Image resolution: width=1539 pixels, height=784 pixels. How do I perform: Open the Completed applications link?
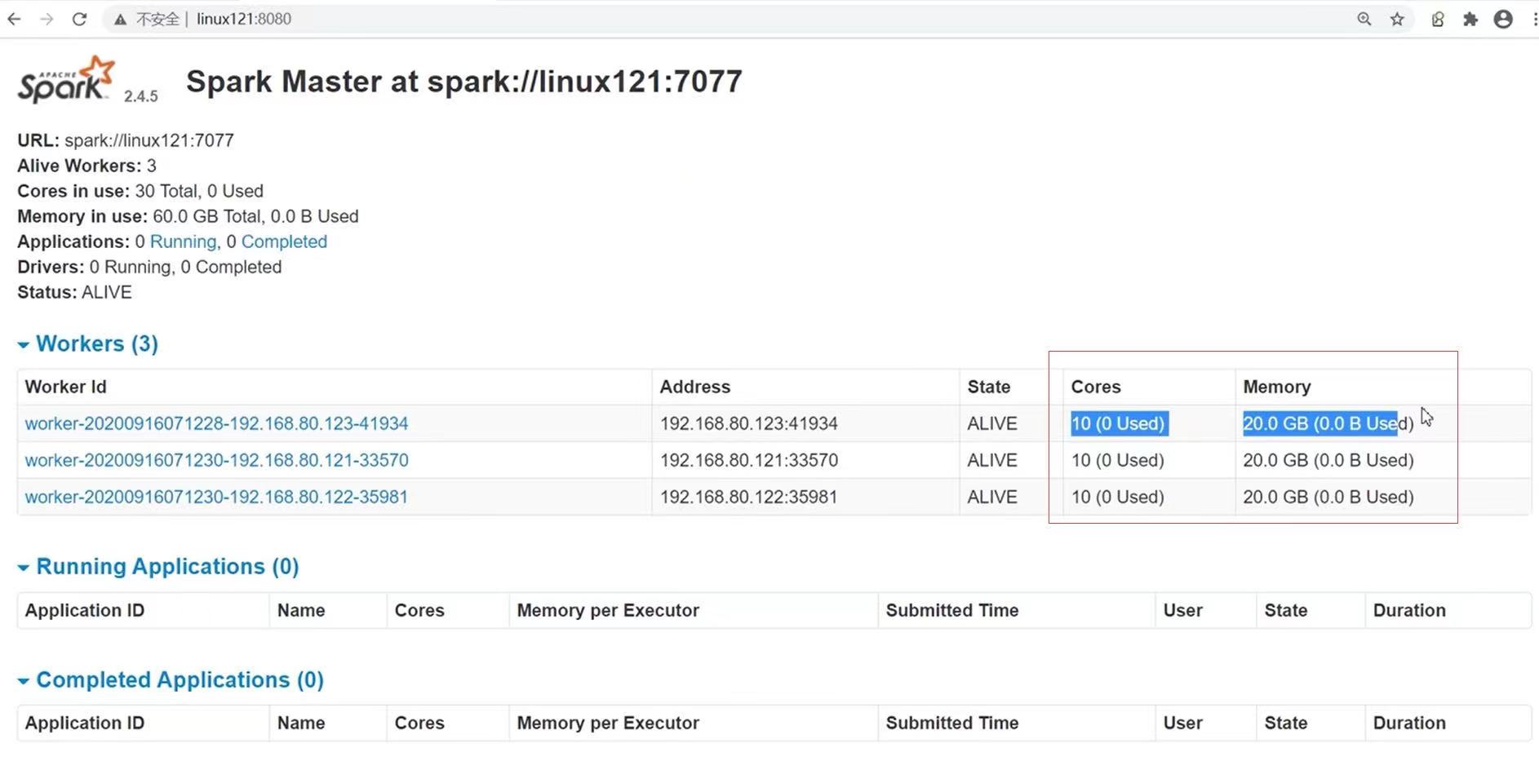point(284,241)
